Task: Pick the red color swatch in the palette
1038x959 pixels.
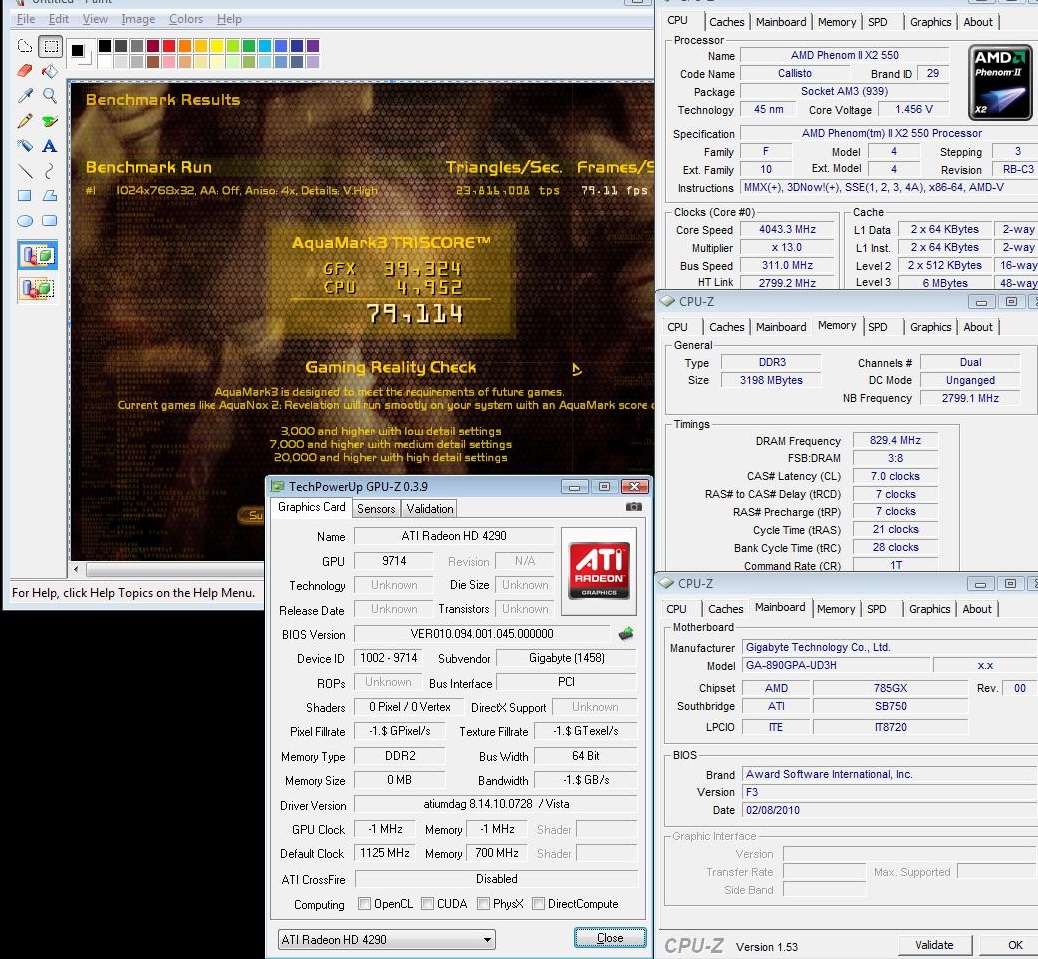Action: (x=169, y=46)
